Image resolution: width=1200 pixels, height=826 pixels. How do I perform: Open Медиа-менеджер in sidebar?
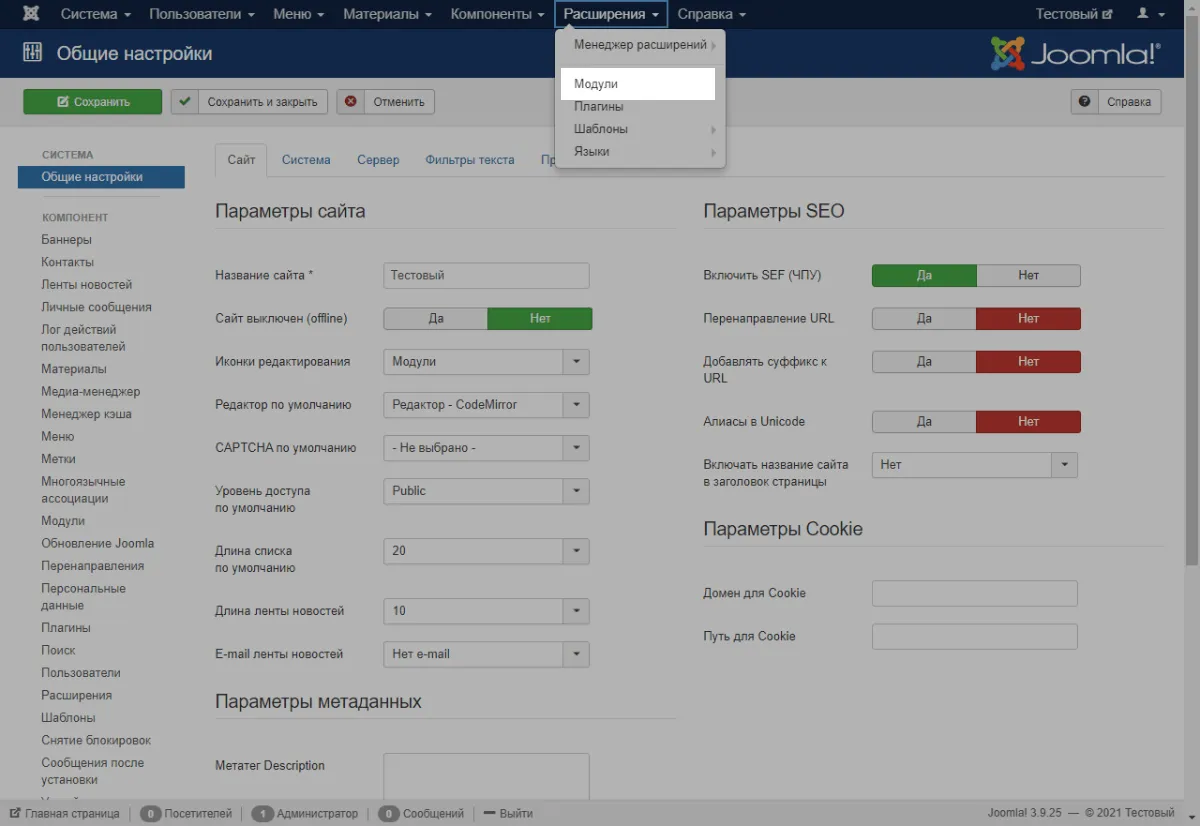point(90,392)
